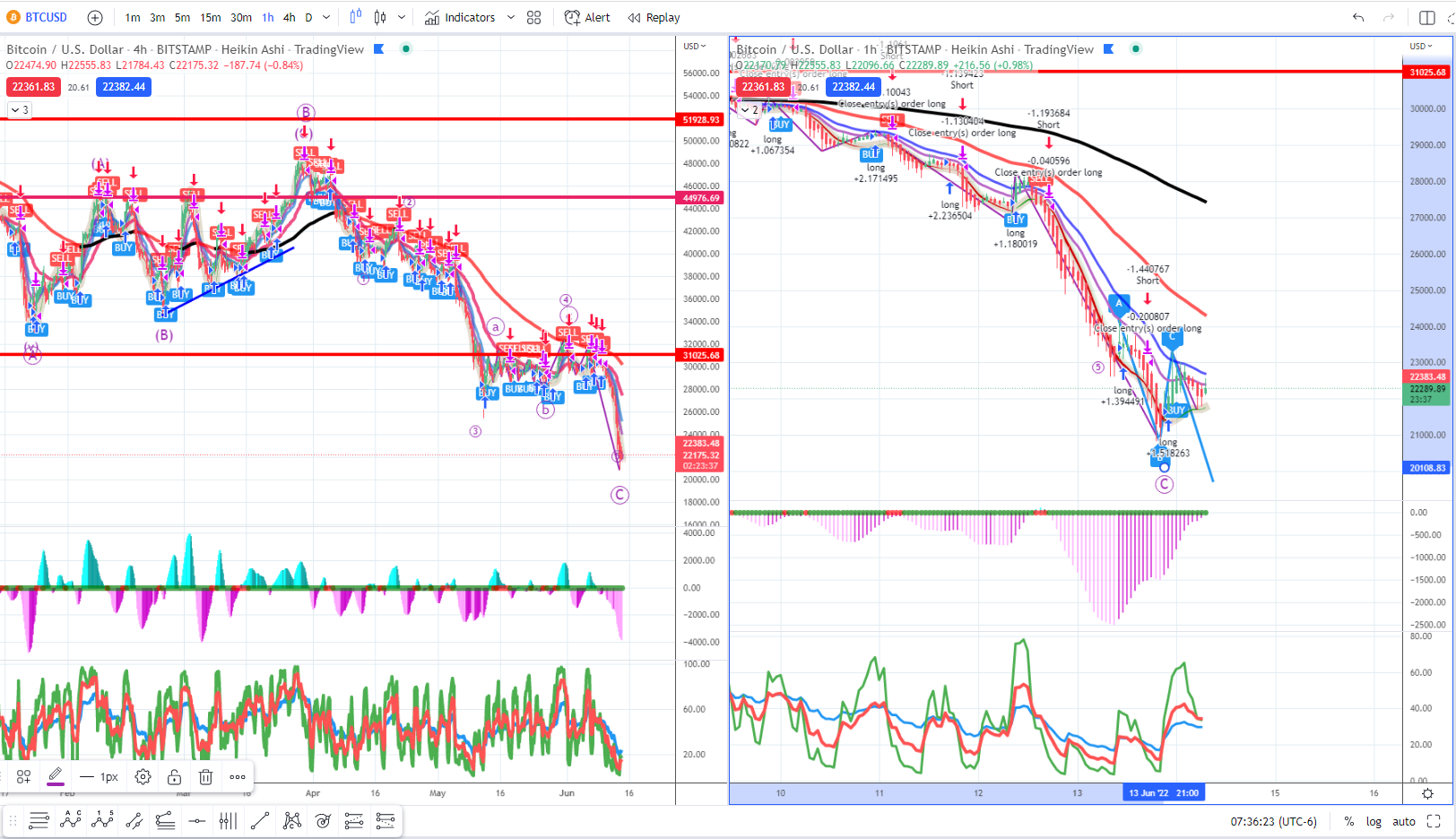
Task: Undo last action arrow
Action: pos(1358,17)
